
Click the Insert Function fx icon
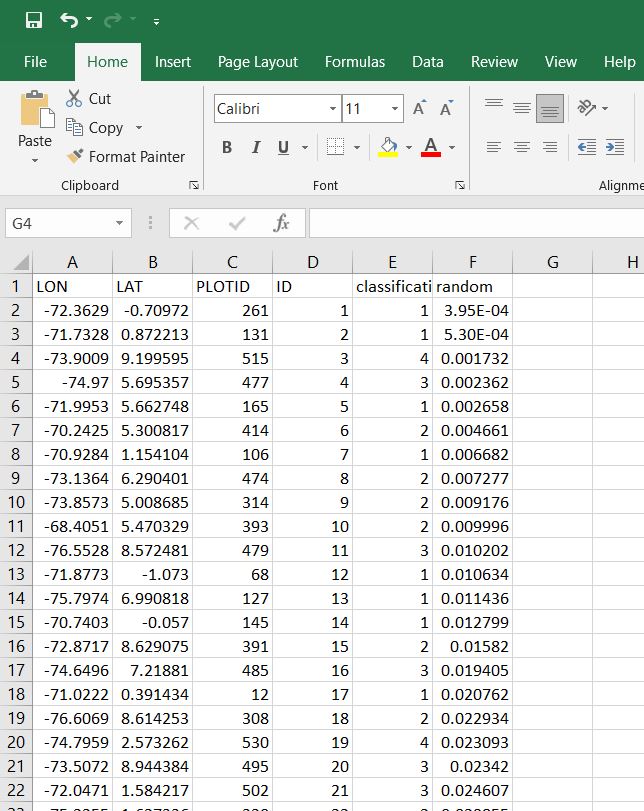click(282, 224)
